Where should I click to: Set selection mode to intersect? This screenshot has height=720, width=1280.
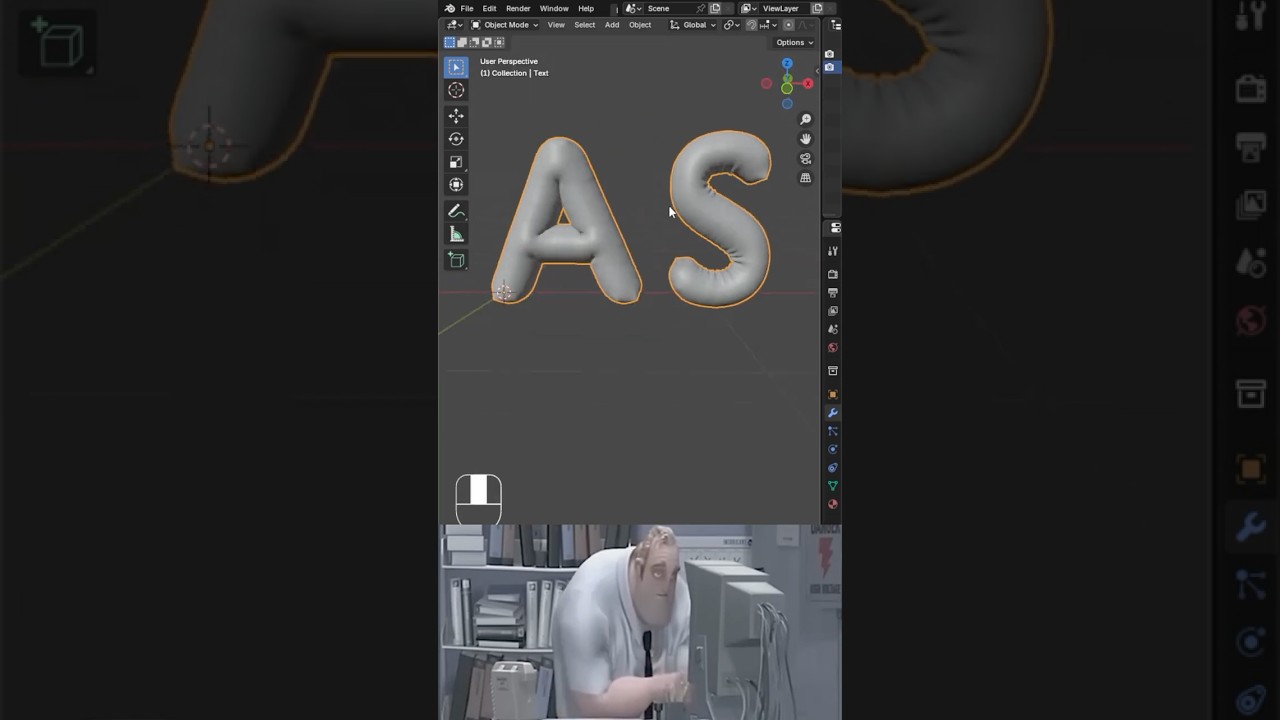498,42
